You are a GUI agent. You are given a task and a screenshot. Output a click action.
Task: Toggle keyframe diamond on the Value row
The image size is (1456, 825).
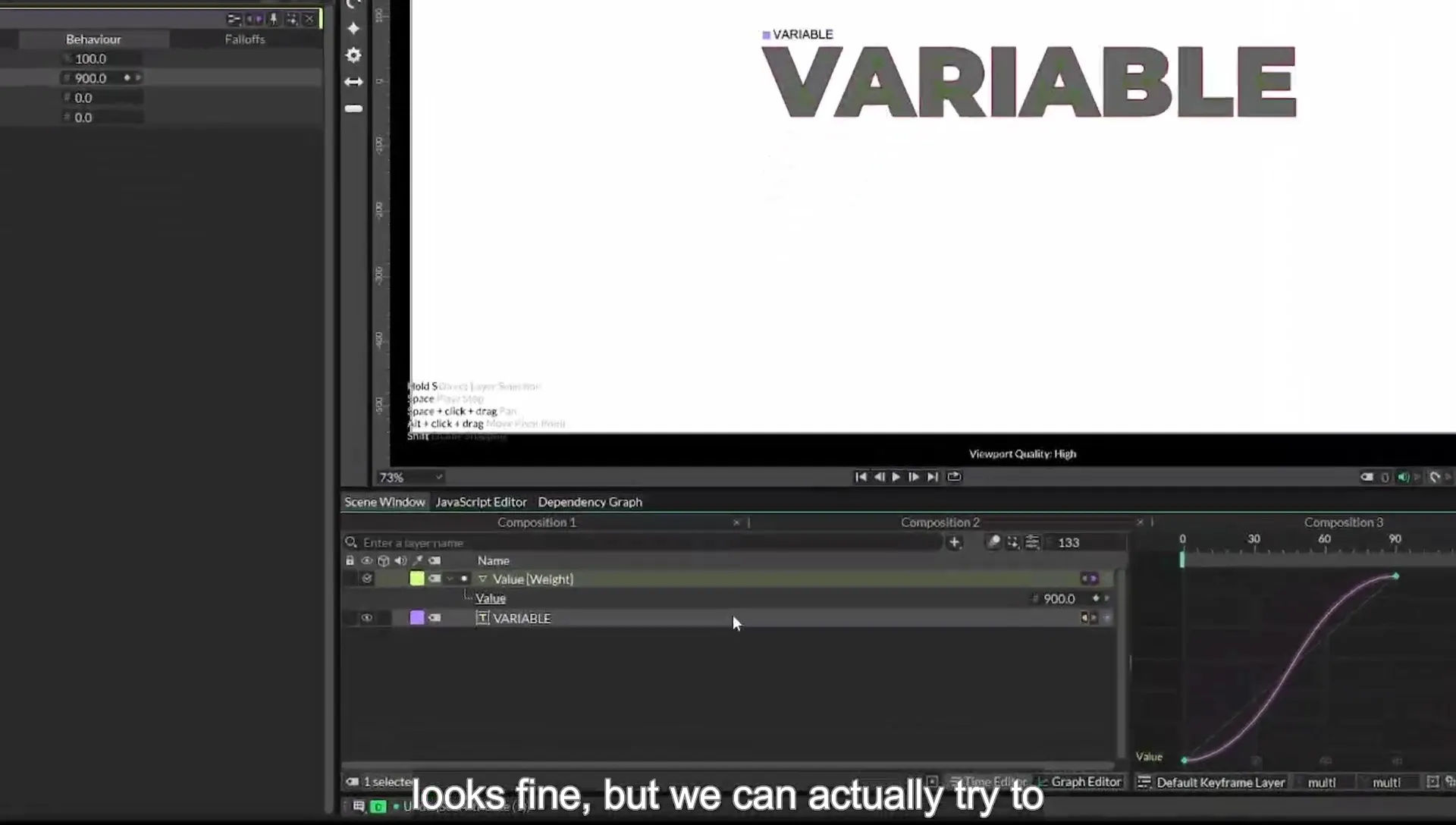point(1096,598)
